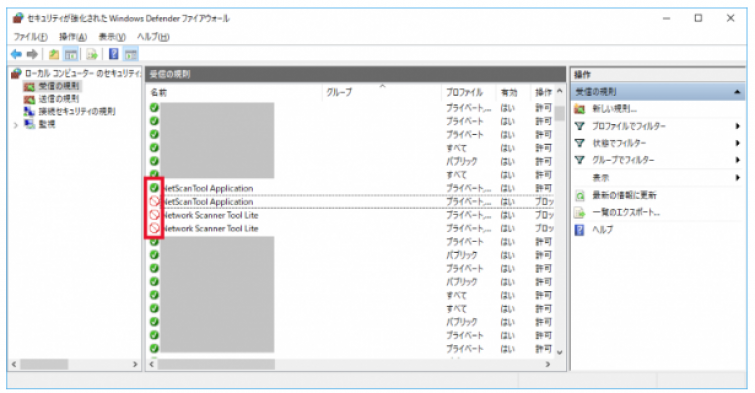Expand the 監視 tree node arrow
Viewport: 755px width, 393px height.
16,125
